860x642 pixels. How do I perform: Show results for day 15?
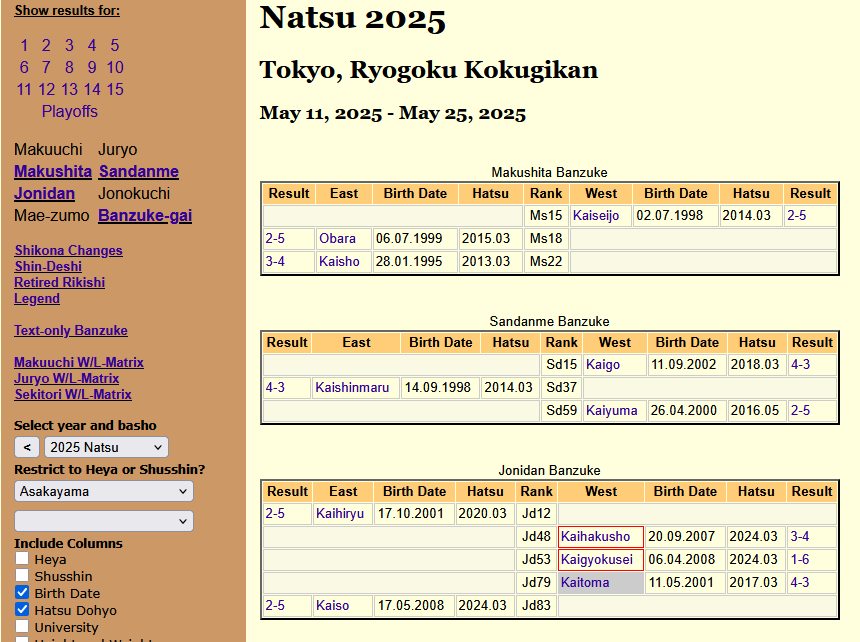(x=115, y=89)
